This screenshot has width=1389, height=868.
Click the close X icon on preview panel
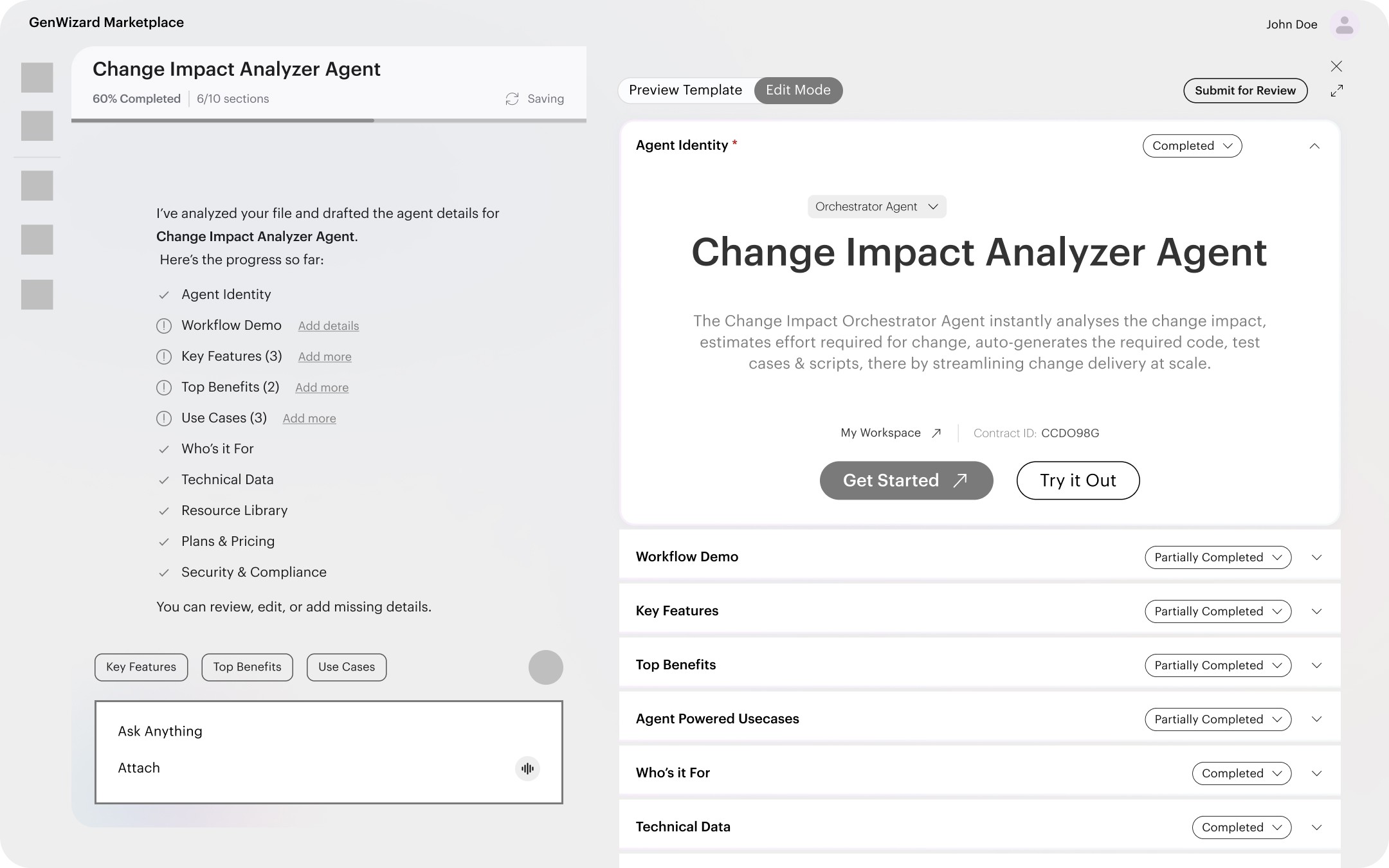[1336, 66]
